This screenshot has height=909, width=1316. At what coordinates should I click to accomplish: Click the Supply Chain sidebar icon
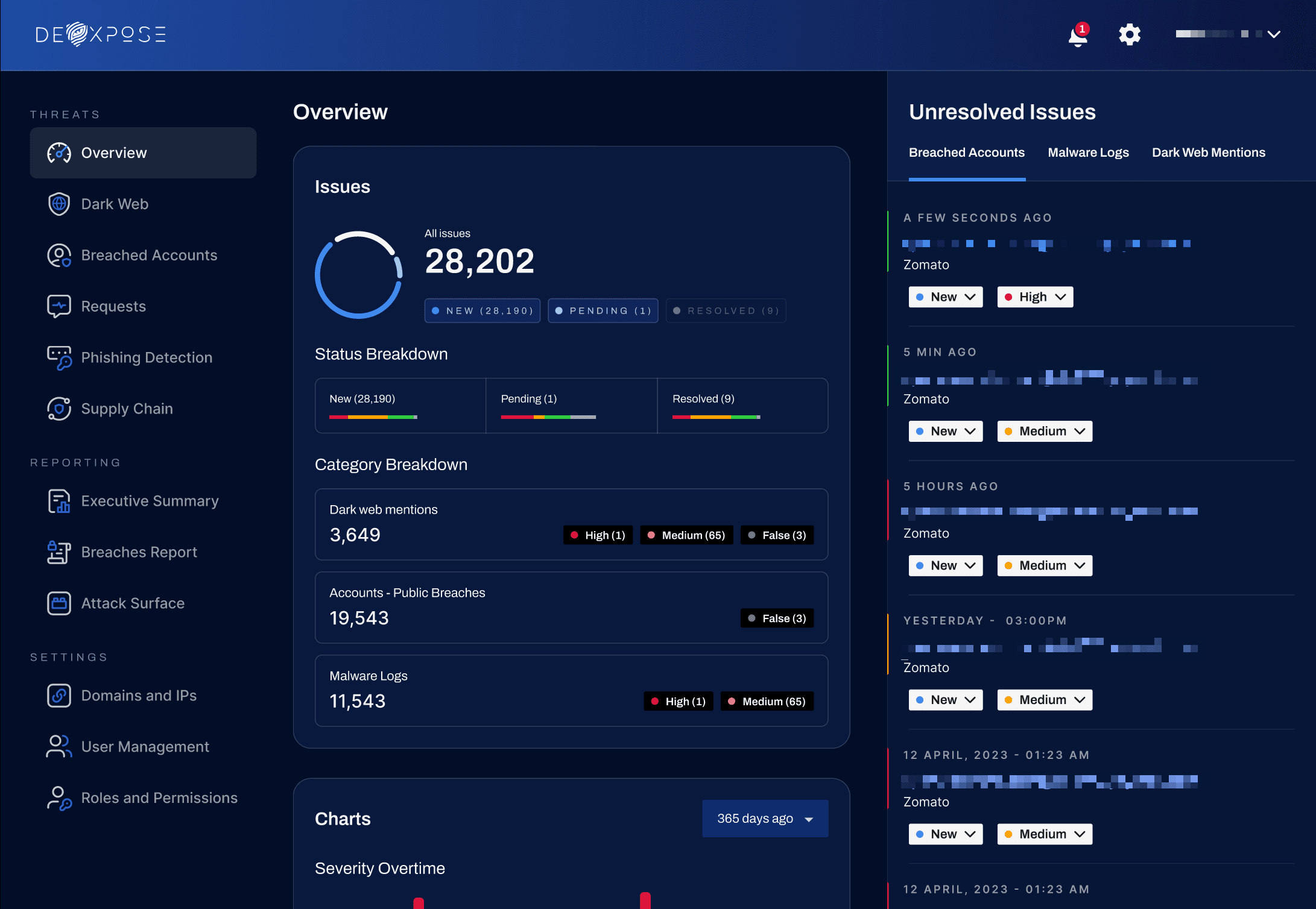tap(59, 409)
